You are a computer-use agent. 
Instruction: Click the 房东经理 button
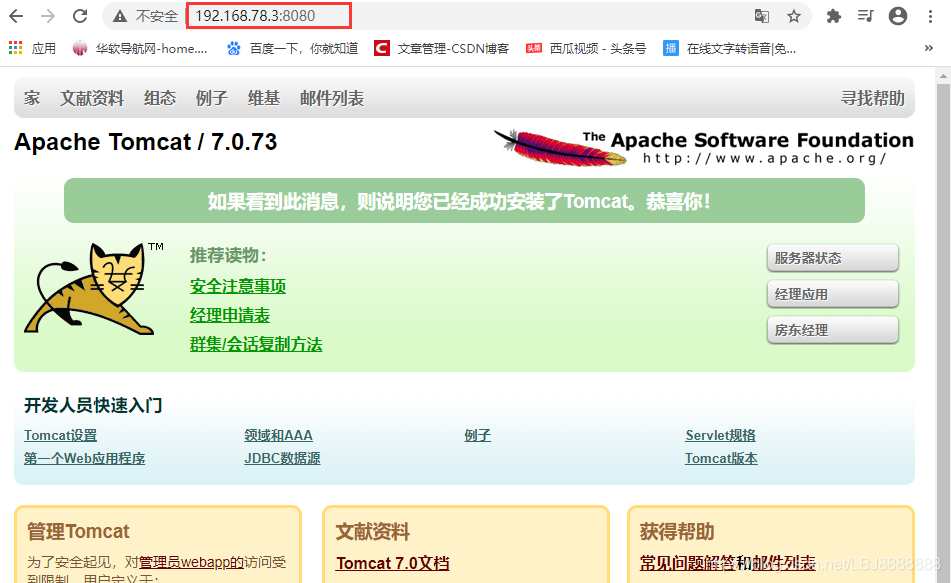pos(833,330)
